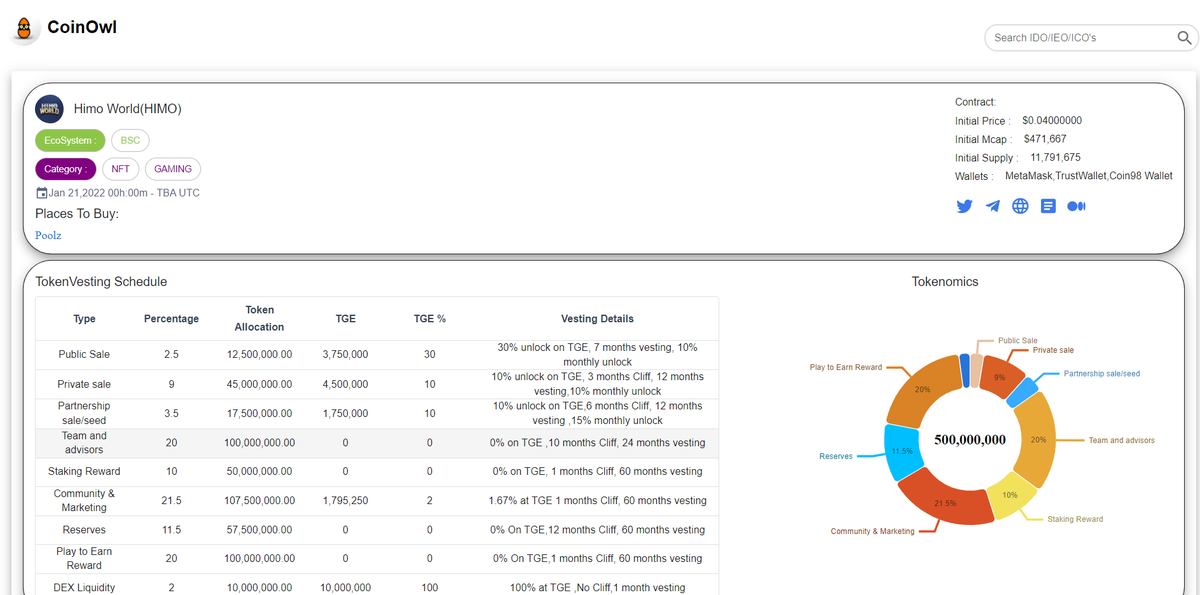This screenshot has height=595, width=1200.
Task: Click the Private sale 9% chart slice
Action: [1002, 376]
